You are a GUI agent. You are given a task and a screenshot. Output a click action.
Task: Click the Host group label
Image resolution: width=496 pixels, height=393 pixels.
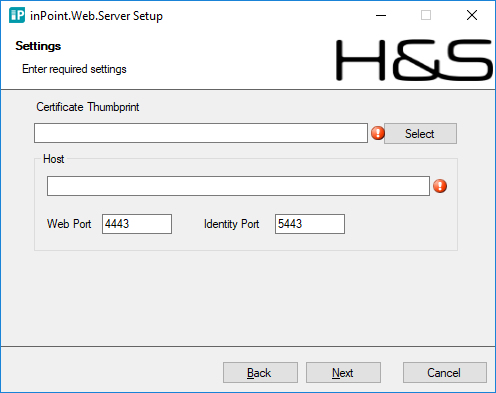[x=53, y=159]
